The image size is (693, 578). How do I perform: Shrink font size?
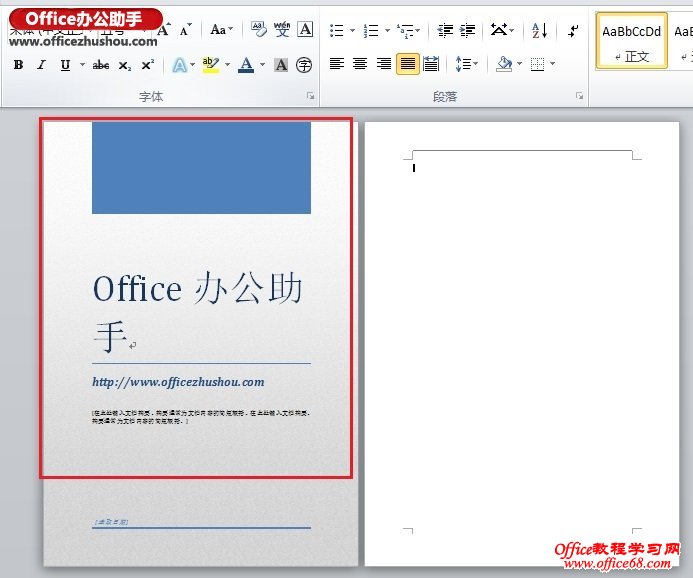coord(186,29)
